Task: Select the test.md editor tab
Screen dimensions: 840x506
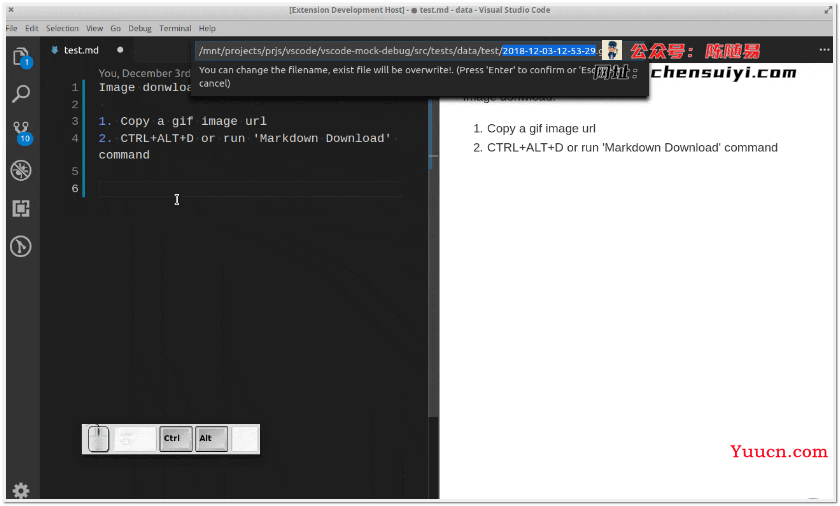Action: tap(87, 50)
